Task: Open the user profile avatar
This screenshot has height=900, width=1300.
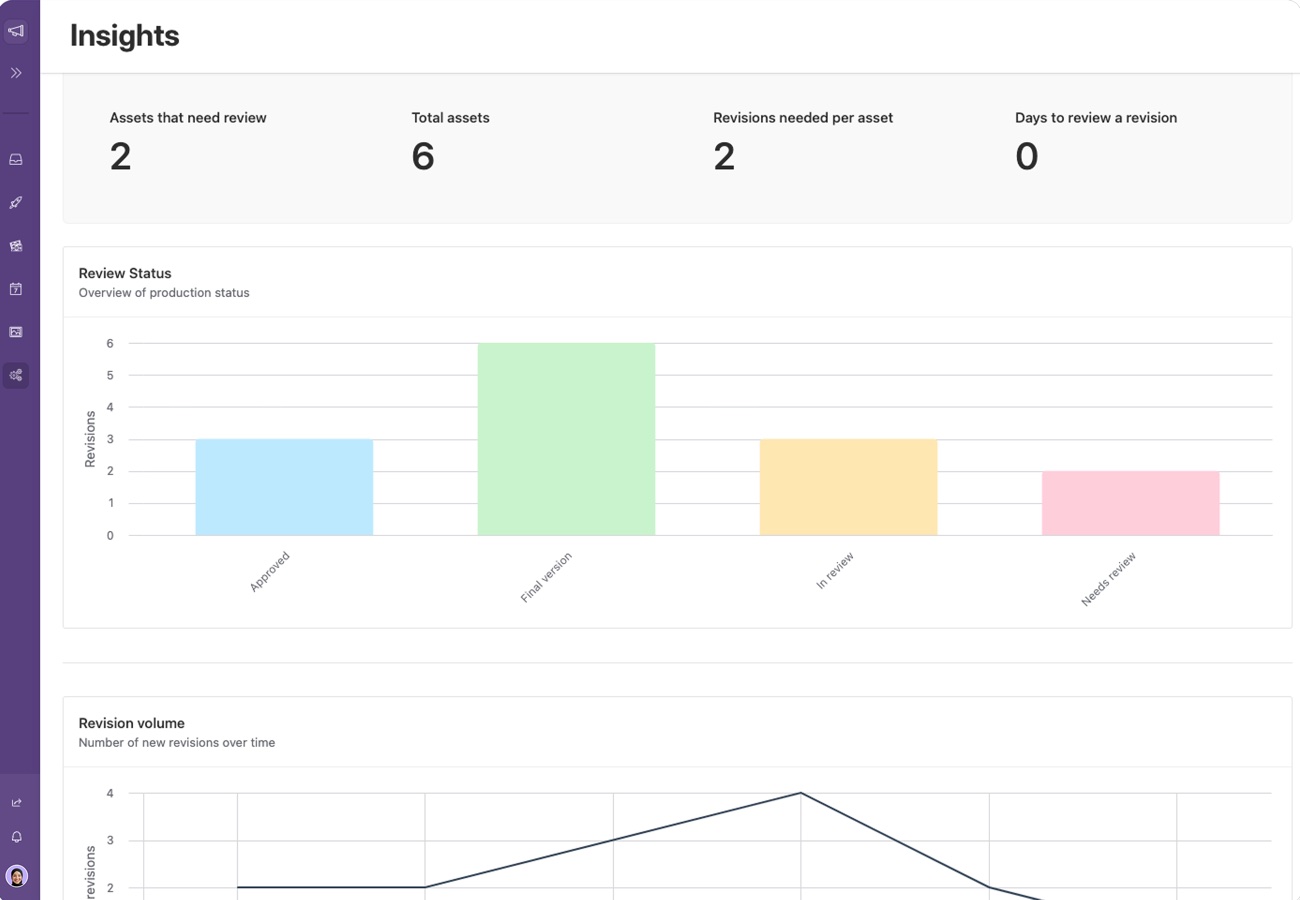Action: click(x=16, y=876)
